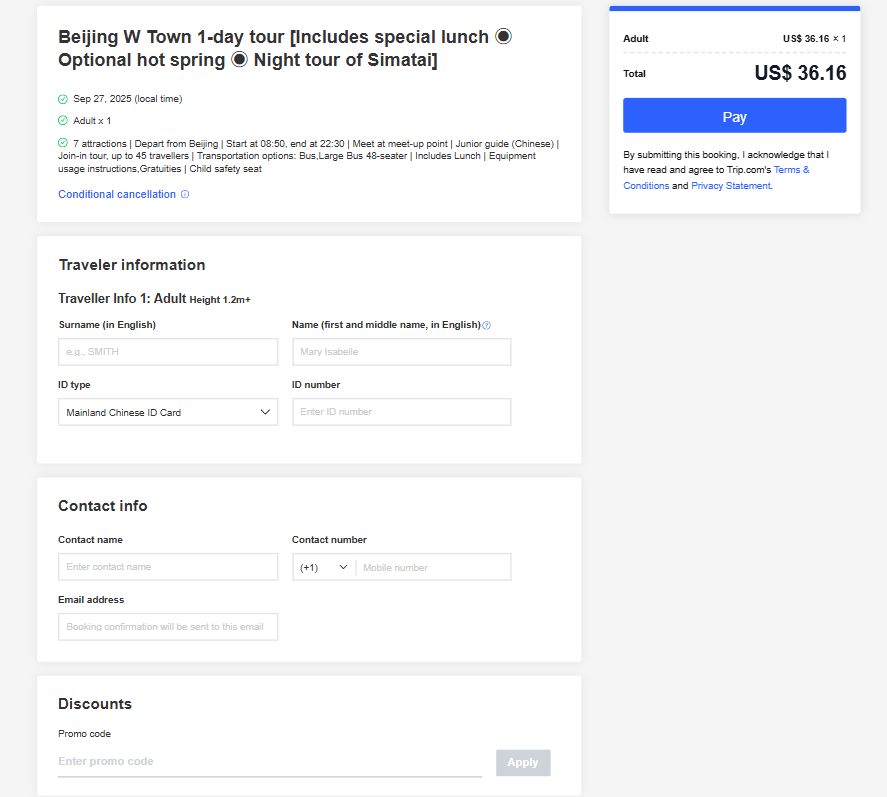Screen dimensions: 887x797
Task: Click the grey Apply button for promo code
Action: point(522,762)
